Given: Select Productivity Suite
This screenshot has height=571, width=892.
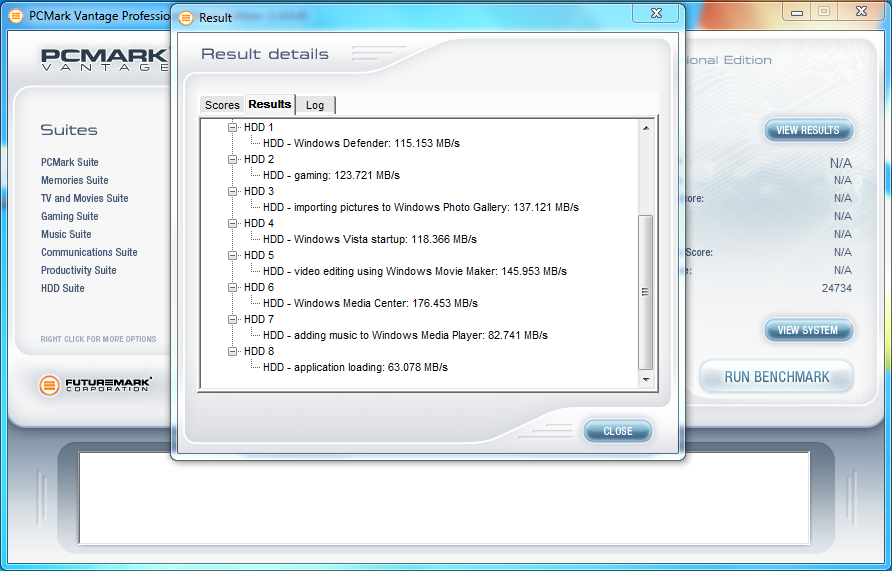Looking at the screenshot, I should click(79, 270).
